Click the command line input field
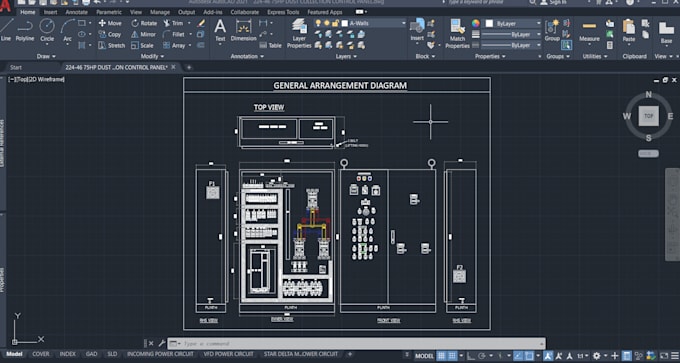The image size is (680, 363). click(x=356, y=343)
